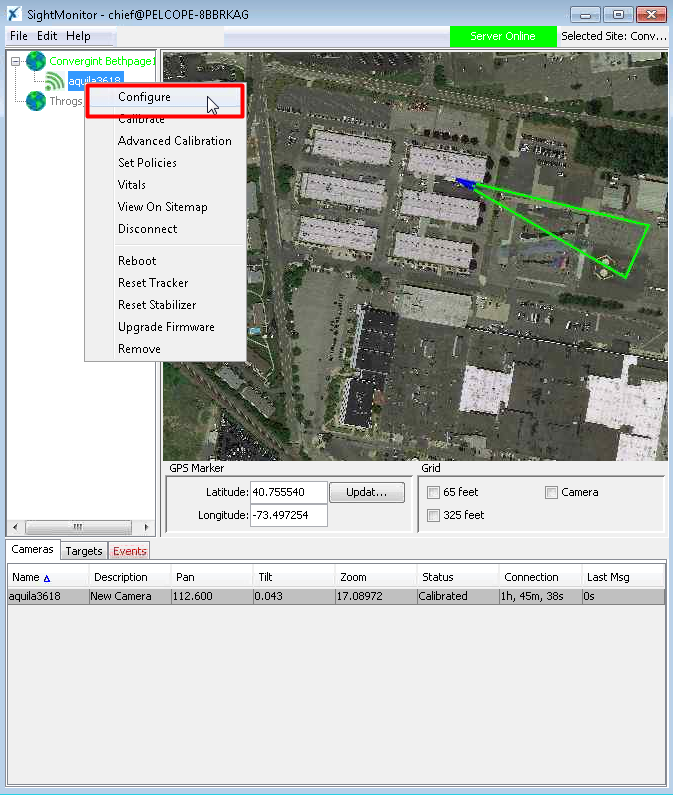The image size is (673, 795).
Task: Click the 17.08972 zoom value cell
Action: click(376, 596)
